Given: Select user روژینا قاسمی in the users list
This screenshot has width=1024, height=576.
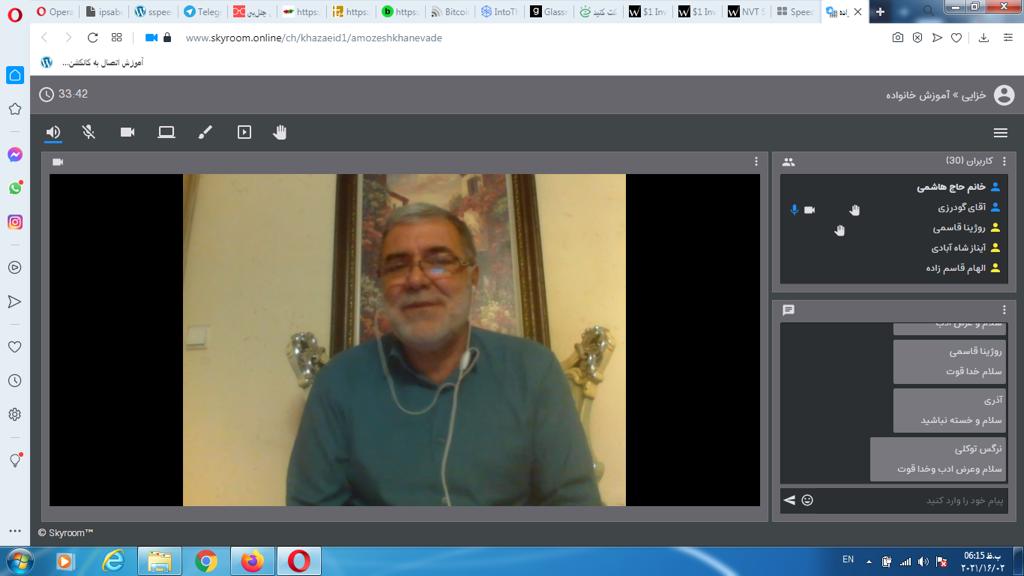Looking at the screenshot, I should [x=958, y=227].
